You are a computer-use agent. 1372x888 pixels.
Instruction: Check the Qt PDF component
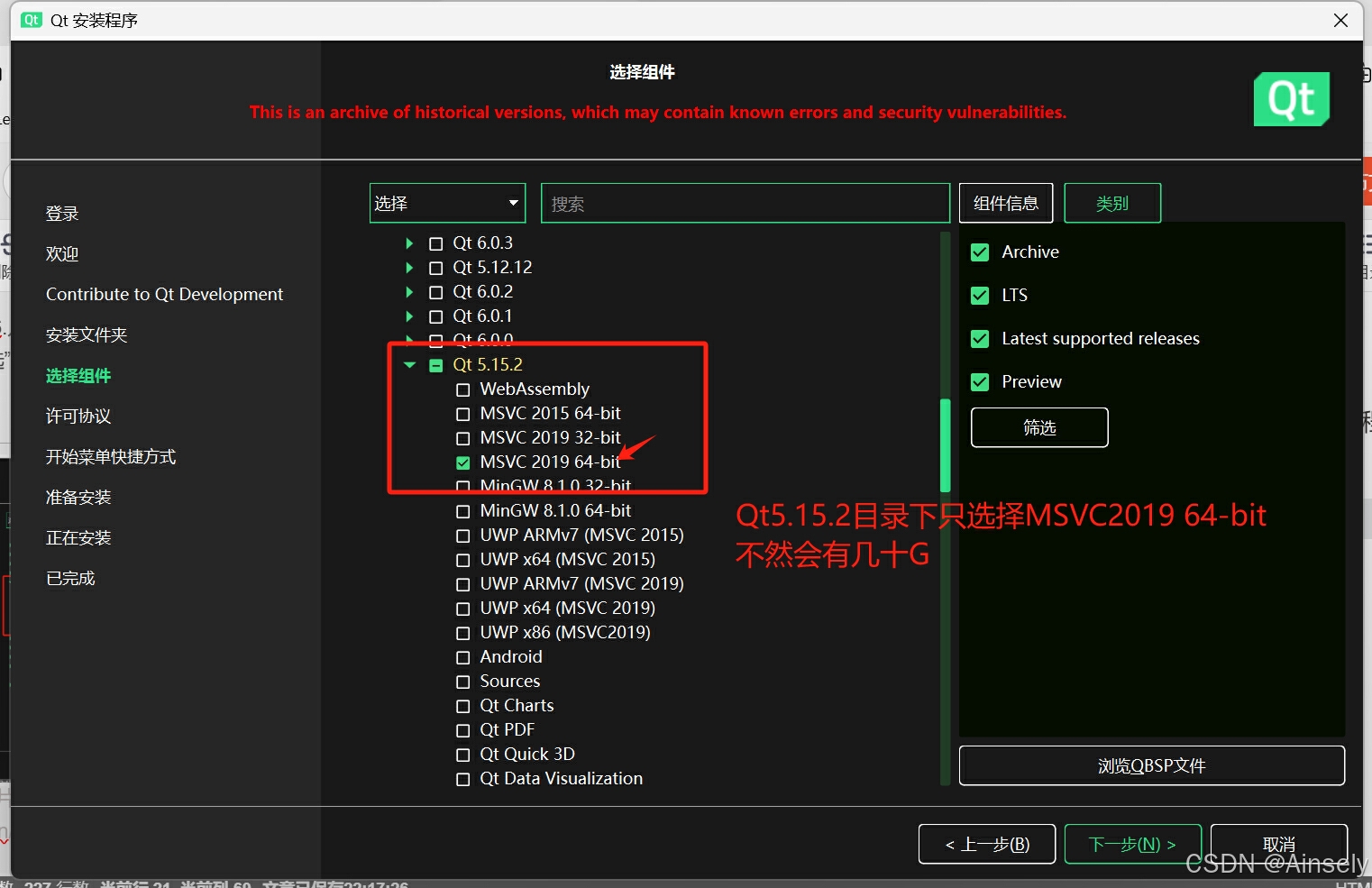[x=463, y=730]
